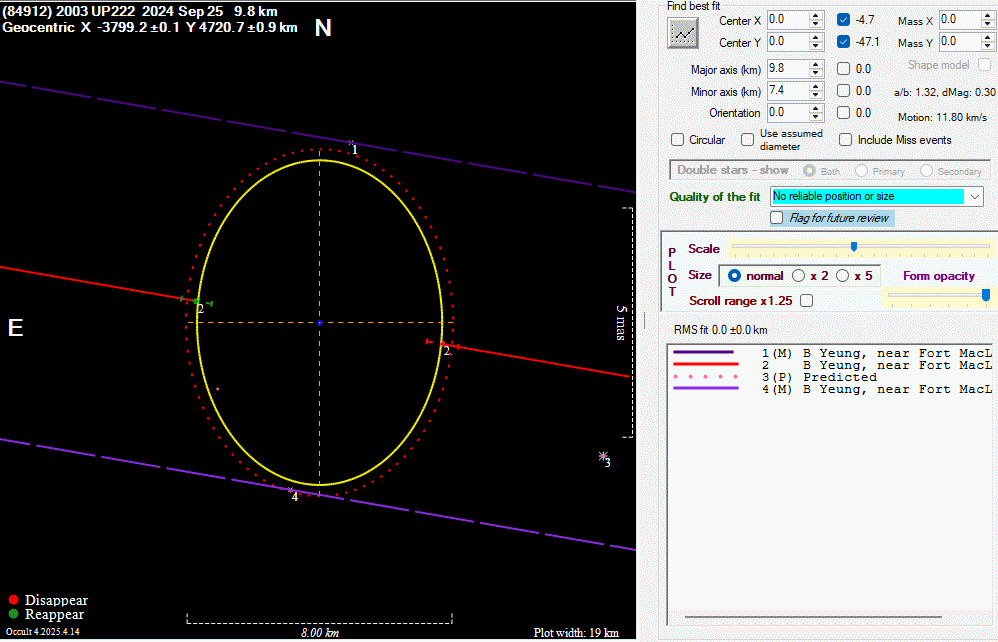Click the Find best fit graph button
The width and height of the screenshot is (998, 642).
pos(684,31)
